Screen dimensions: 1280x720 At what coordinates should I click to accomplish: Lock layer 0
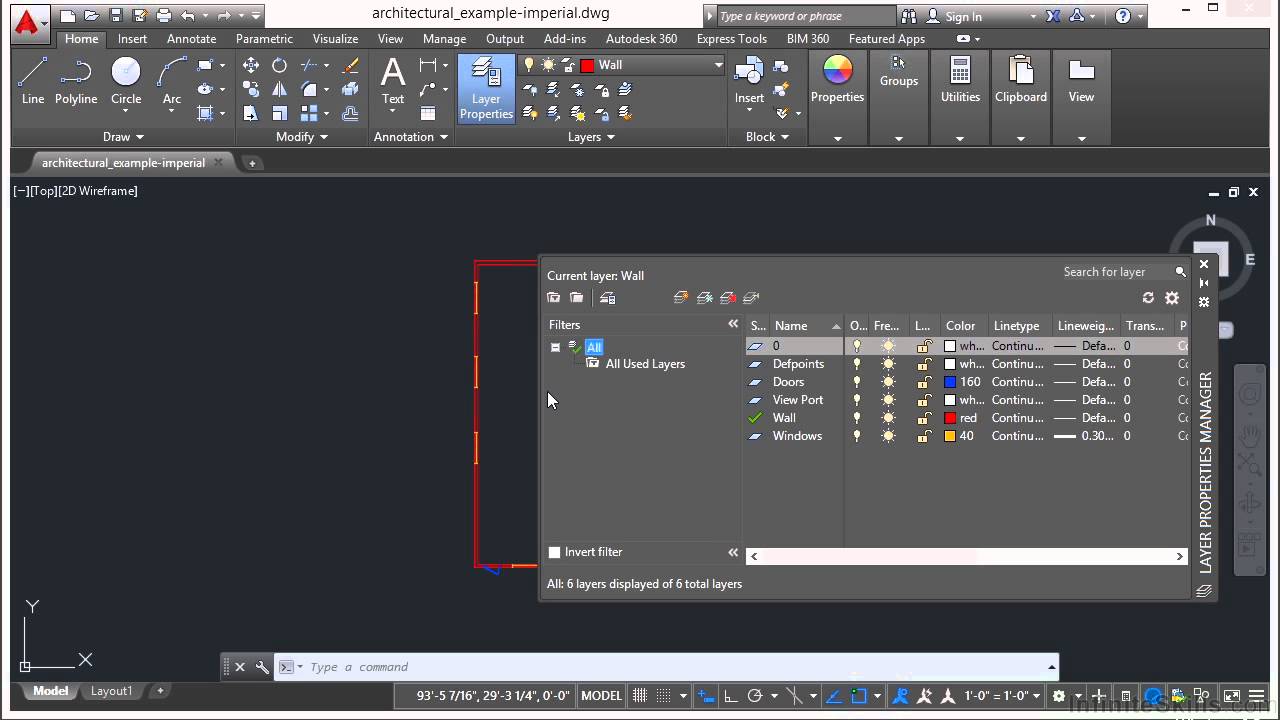[x=925, y=346]
